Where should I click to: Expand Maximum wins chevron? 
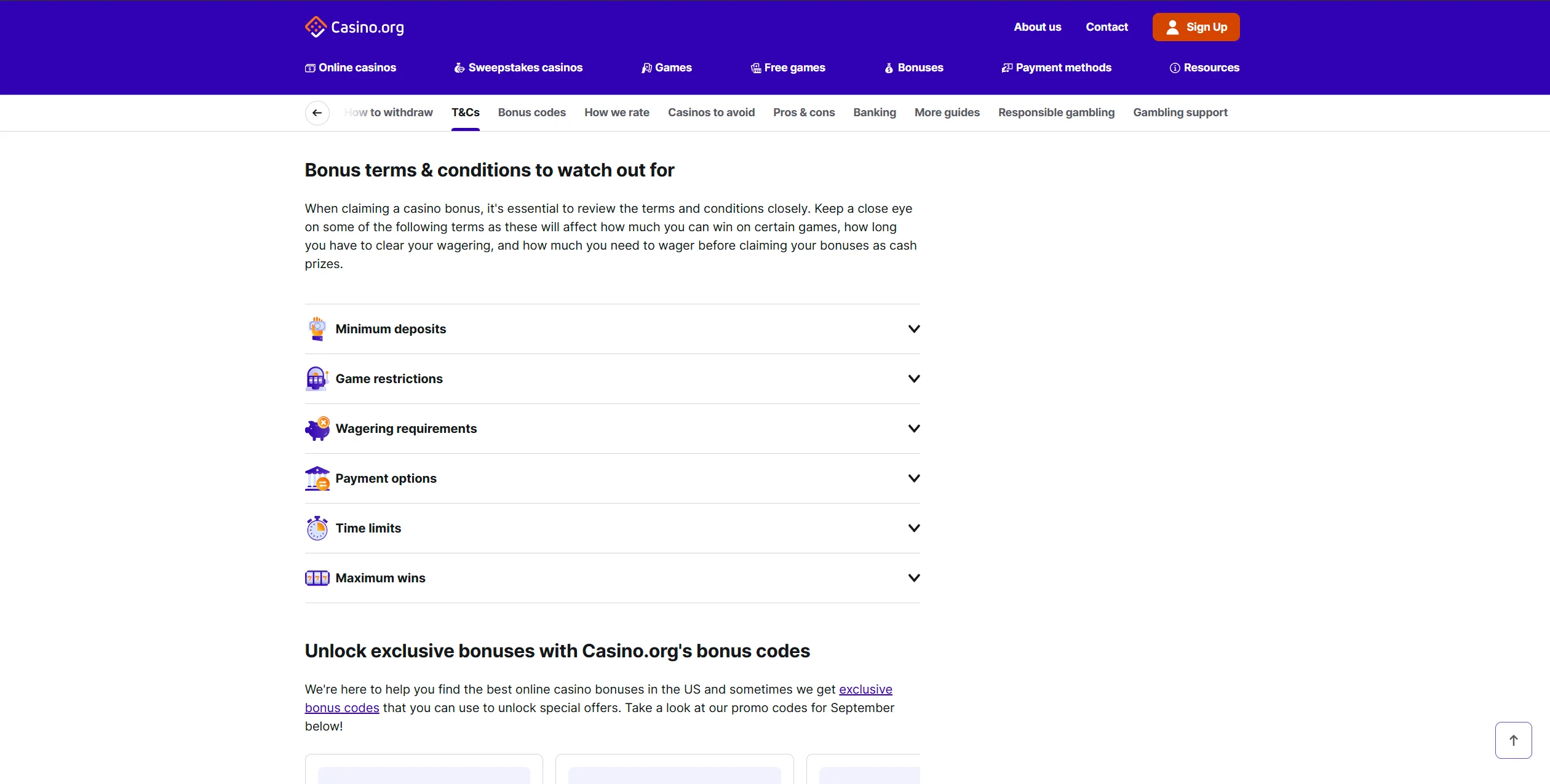pos(914,578)
